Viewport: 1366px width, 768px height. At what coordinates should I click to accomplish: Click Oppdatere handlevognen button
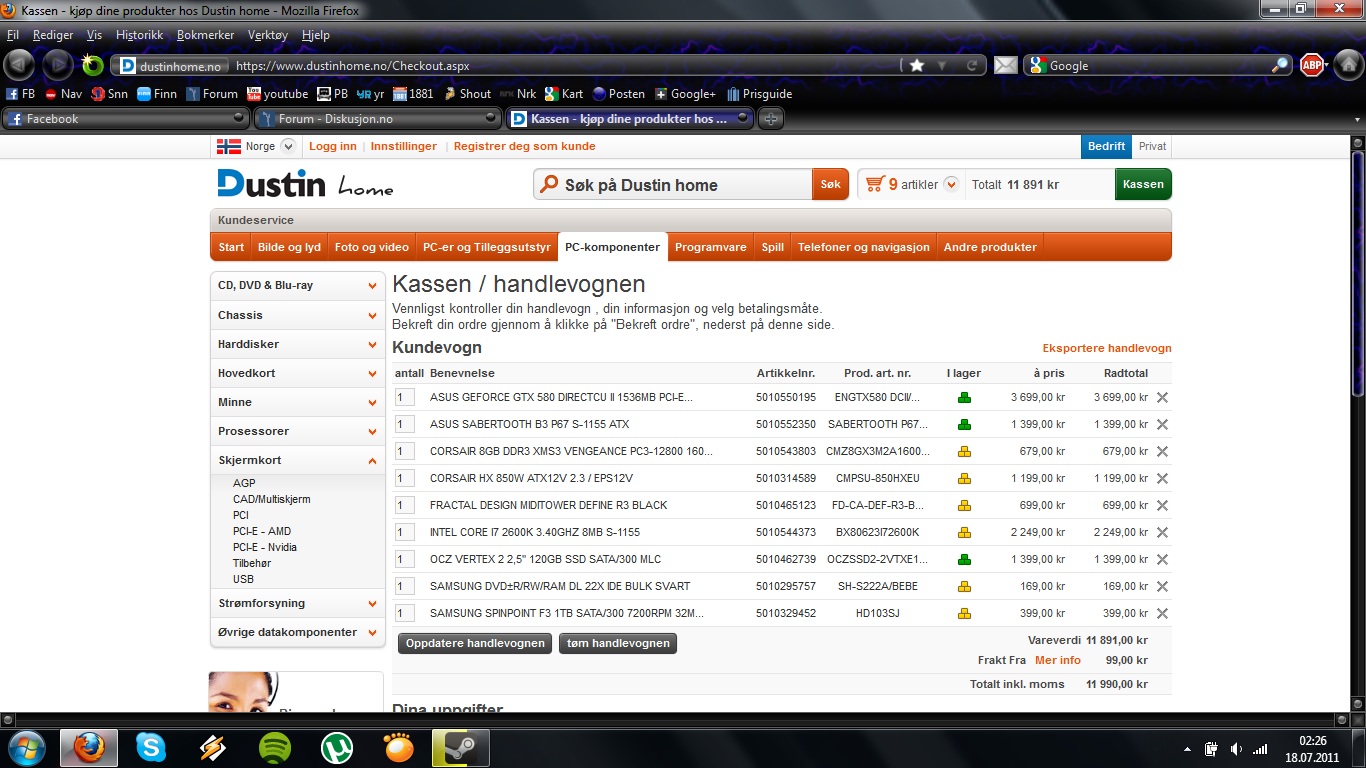[x=475, y=643]
